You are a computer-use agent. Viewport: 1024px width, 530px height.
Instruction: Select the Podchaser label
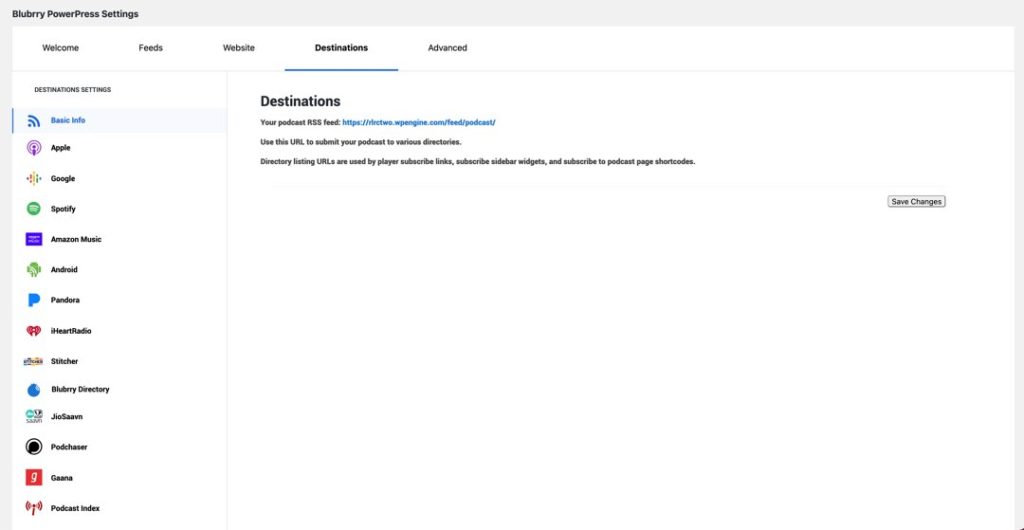point(69,447)
